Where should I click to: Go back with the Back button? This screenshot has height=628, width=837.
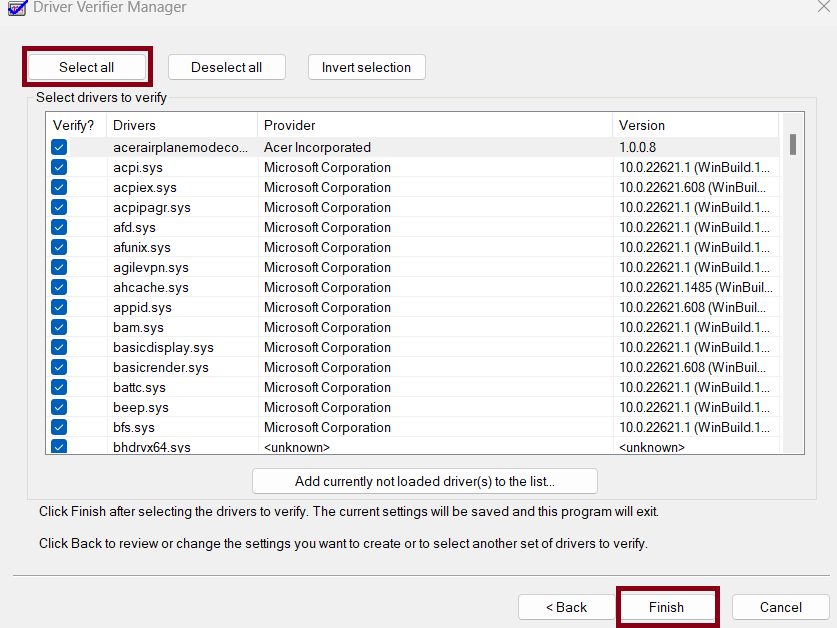pos(566,607)
